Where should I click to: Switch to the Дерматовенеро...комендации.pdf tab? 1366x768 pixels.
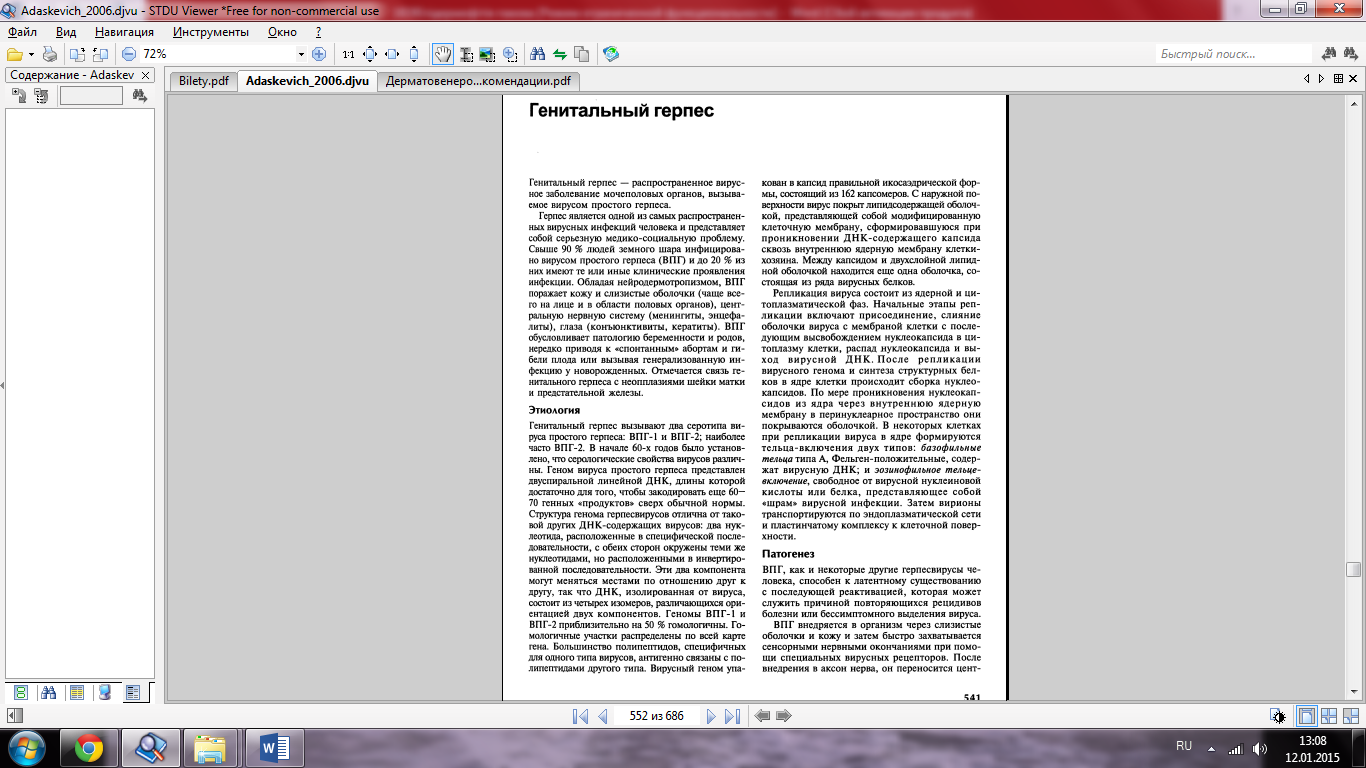(478, 81)
